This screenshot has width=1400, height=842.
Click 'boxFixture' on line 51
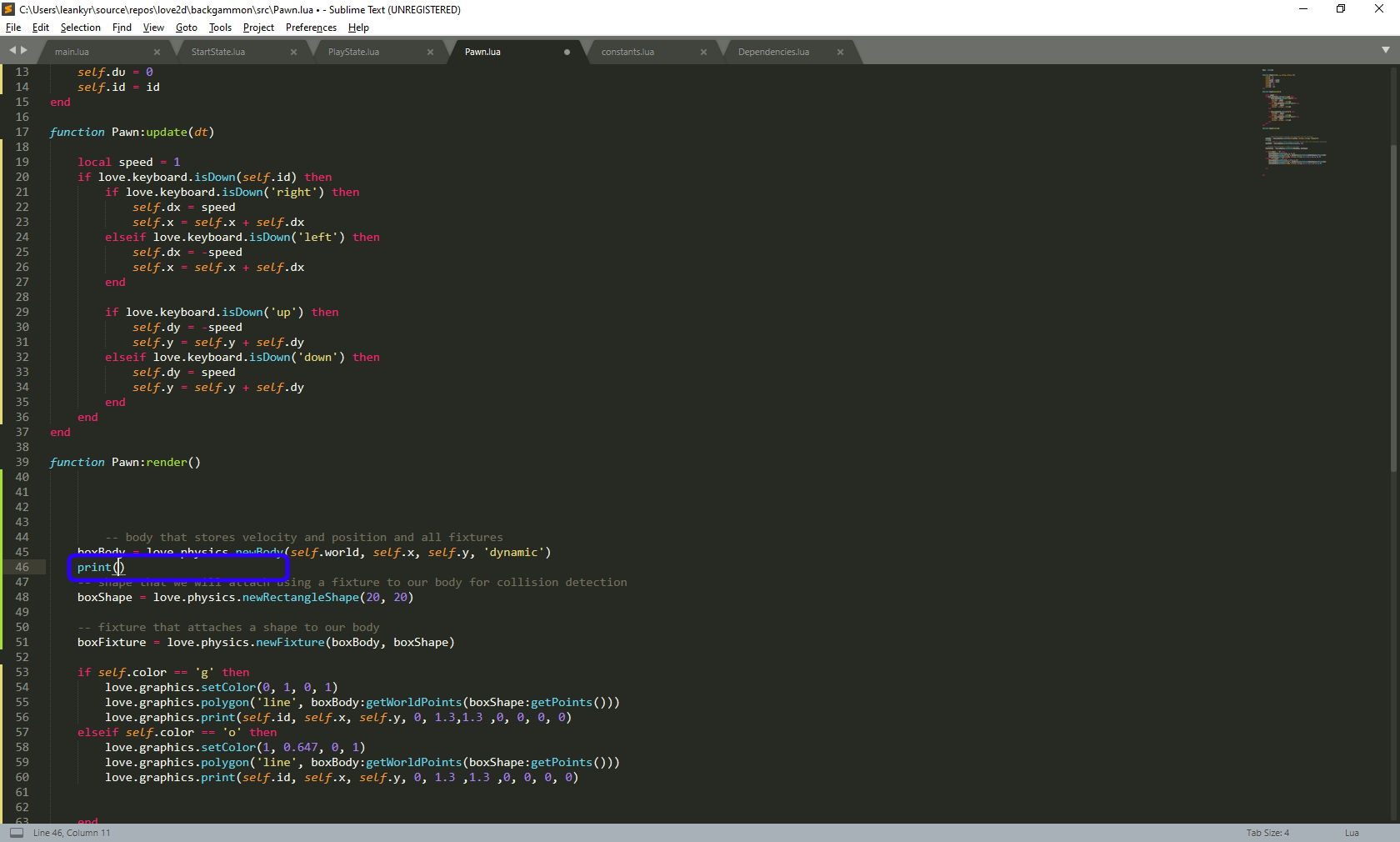tap(111, 642)
